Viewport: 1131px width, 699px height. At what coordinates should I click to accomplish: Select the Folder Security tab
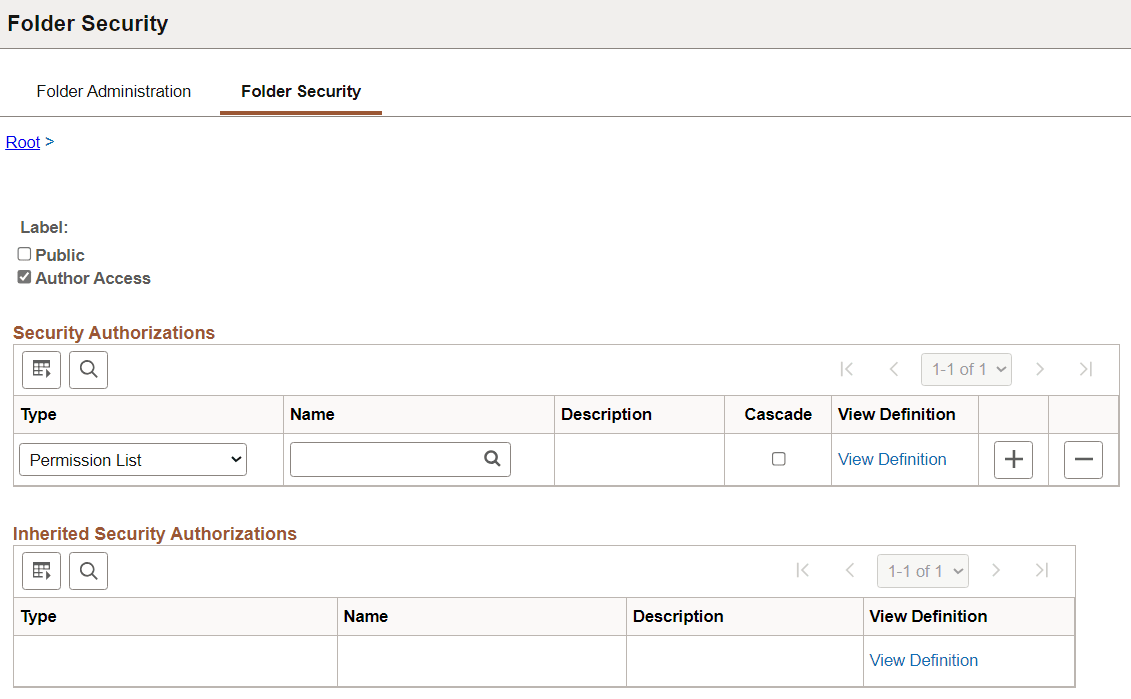[300, 91]
